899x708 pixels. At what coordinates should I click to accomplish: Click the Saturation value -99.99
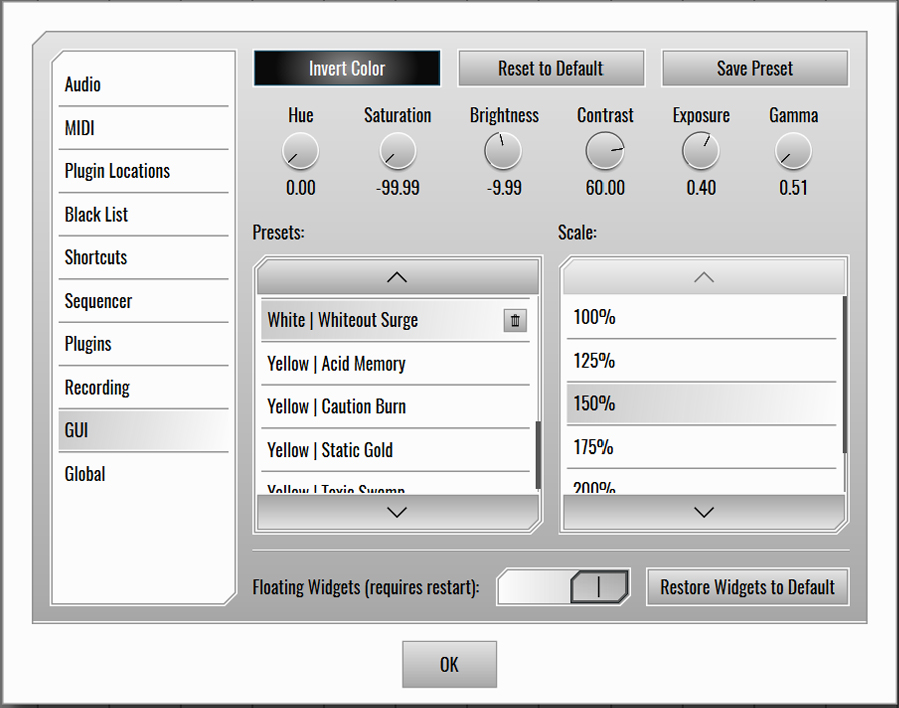[x=398, y=187]
